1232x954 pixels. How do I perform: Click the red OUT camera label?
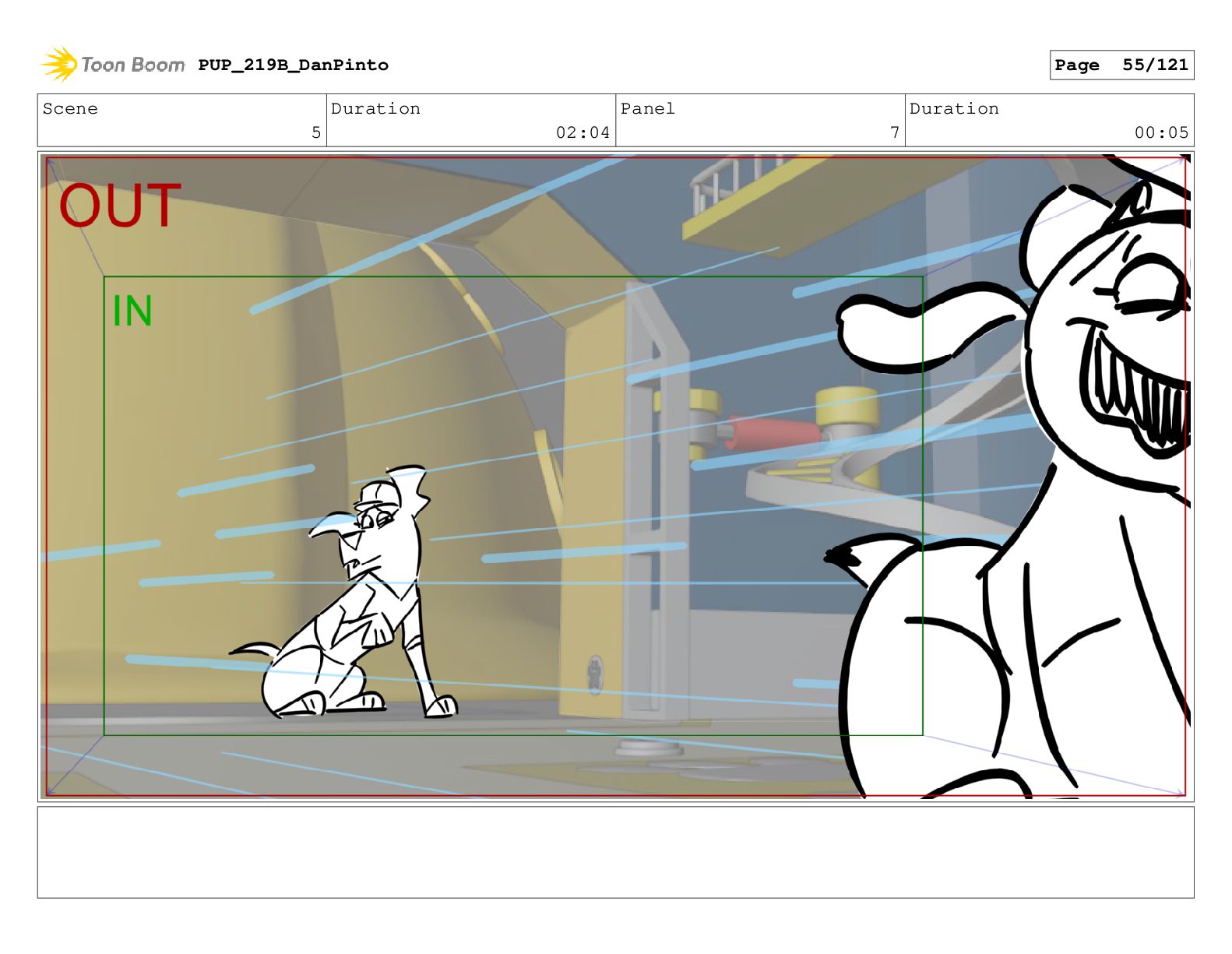(x=119, y=206)
